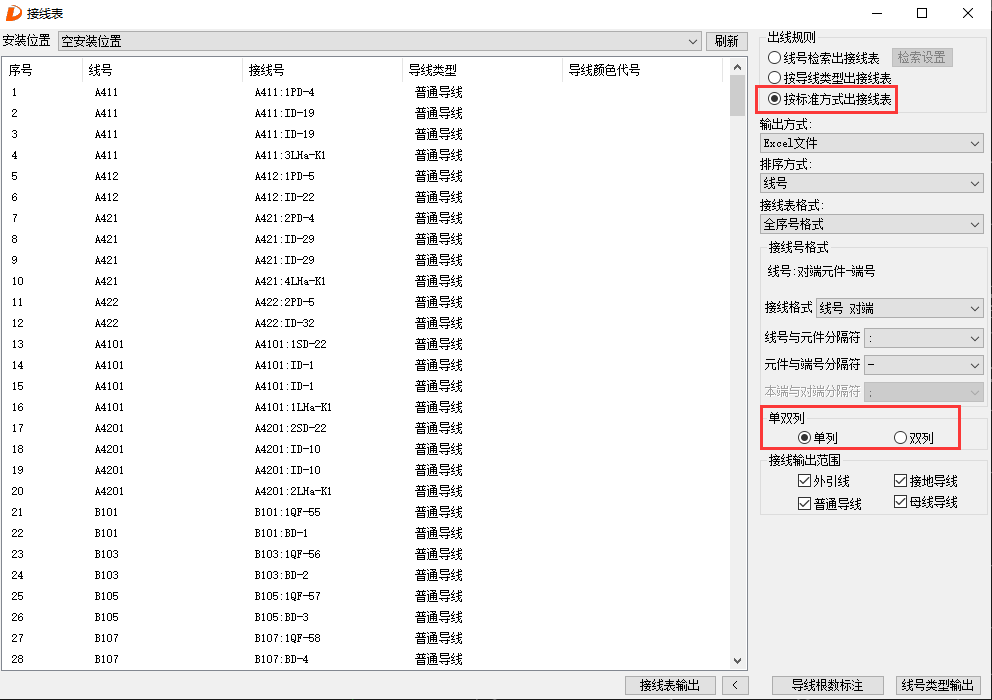This screenshot has width=992, height=700.
Task: Open 元件与端号分隔符 dropdown
Action: [924, 365]
